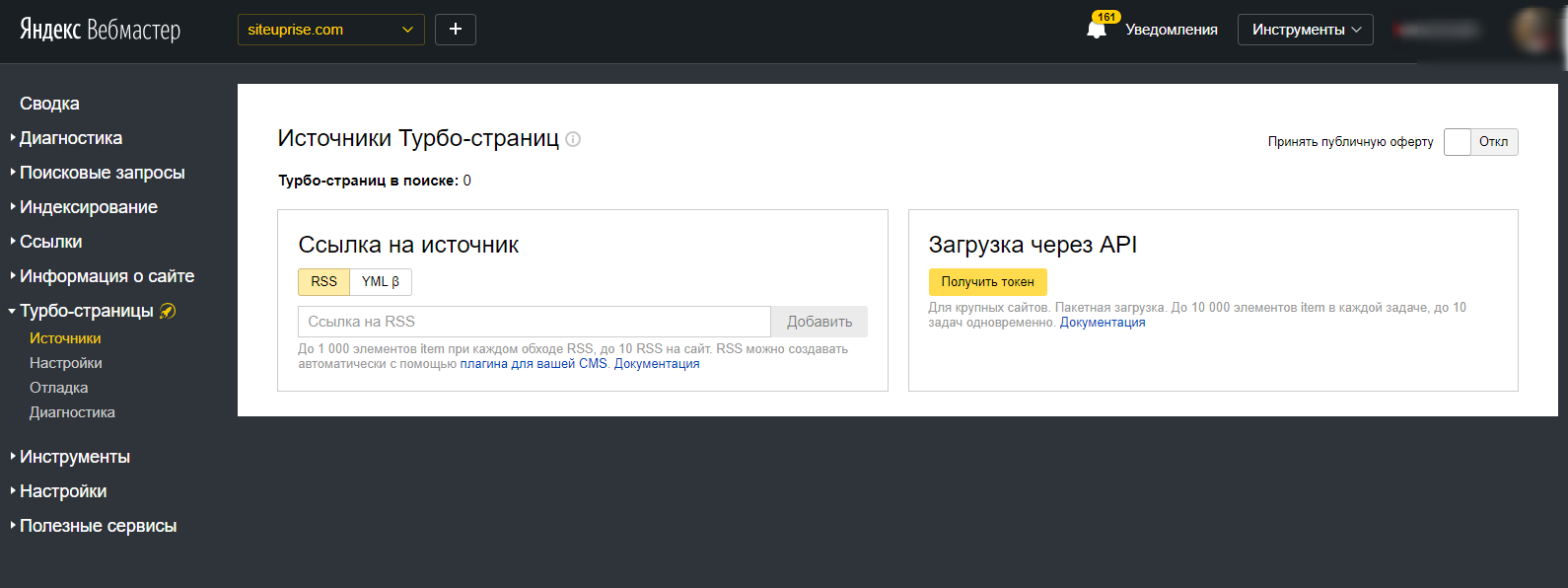The width and height of the screenshot is (1568, 588).
Task: Expand Диагностика section in sidebar
Action: pyautogui.click(x=71, y=138)
